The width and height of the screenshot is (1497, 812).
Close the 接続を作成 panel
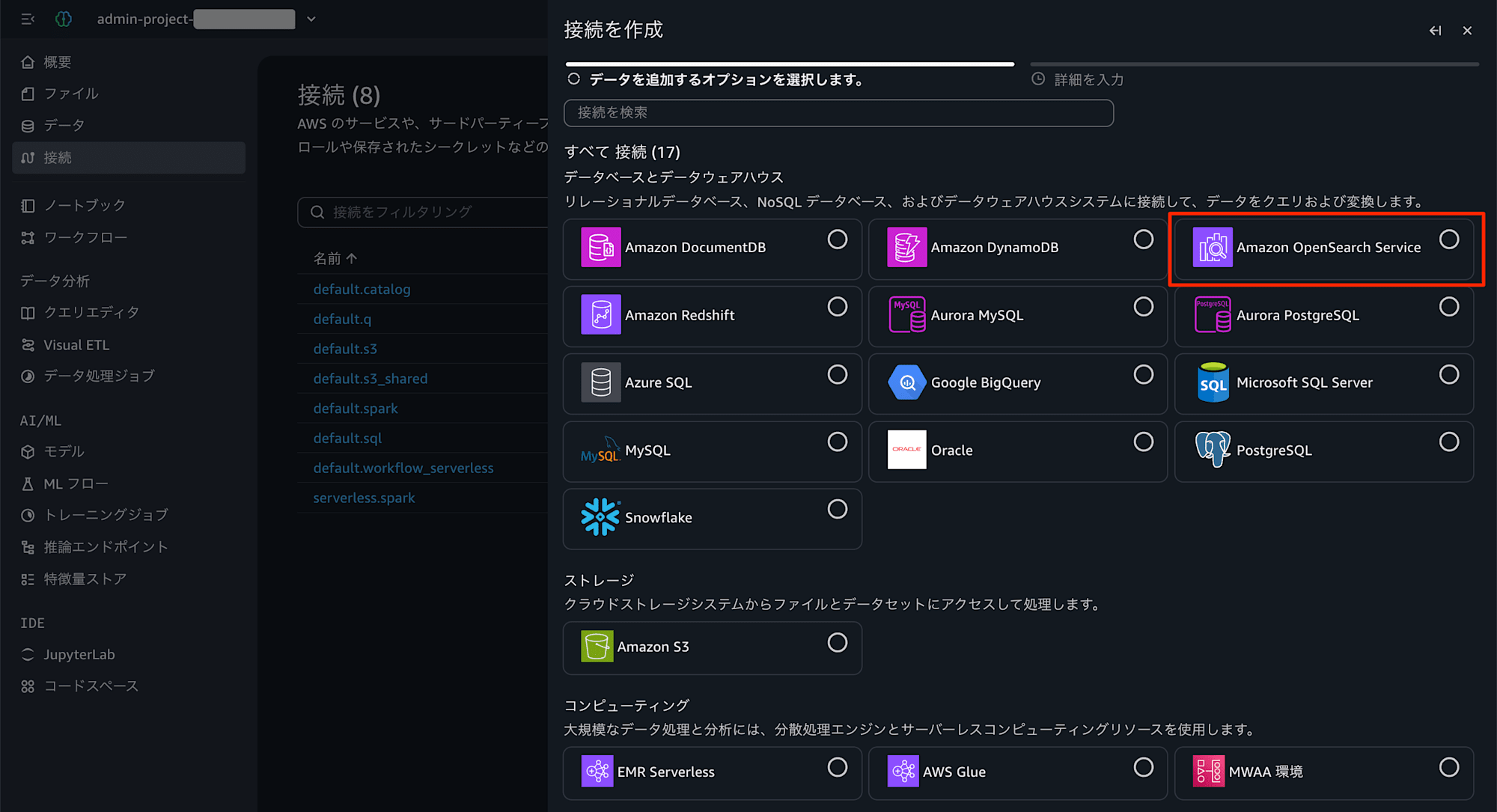pos(1467,31)
